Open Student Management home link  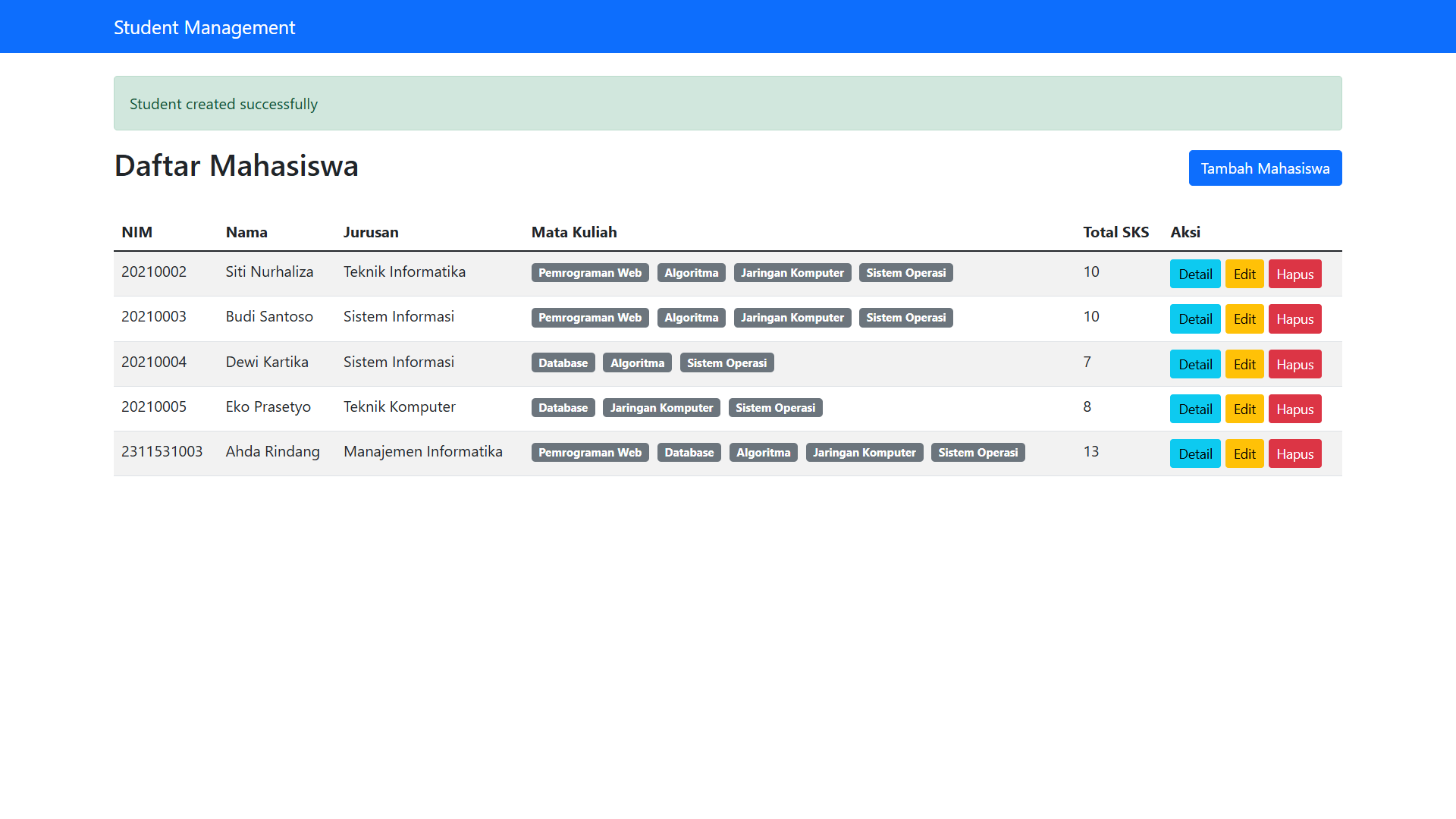pos(204,27)
